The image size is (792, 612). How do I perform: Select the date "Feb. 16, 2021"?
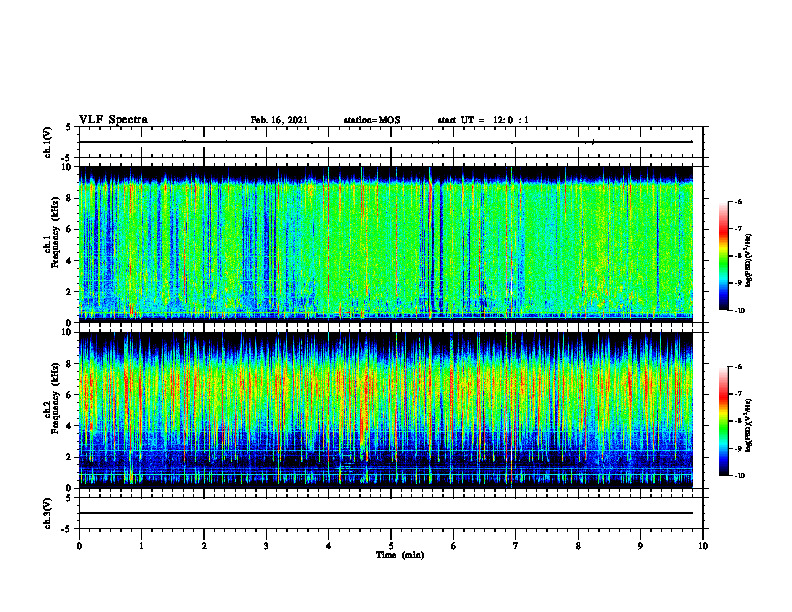coord(279,120)
